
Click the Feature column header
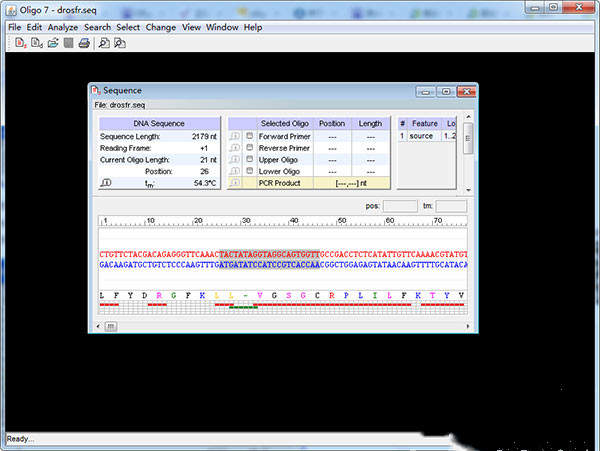pos(422,123)
